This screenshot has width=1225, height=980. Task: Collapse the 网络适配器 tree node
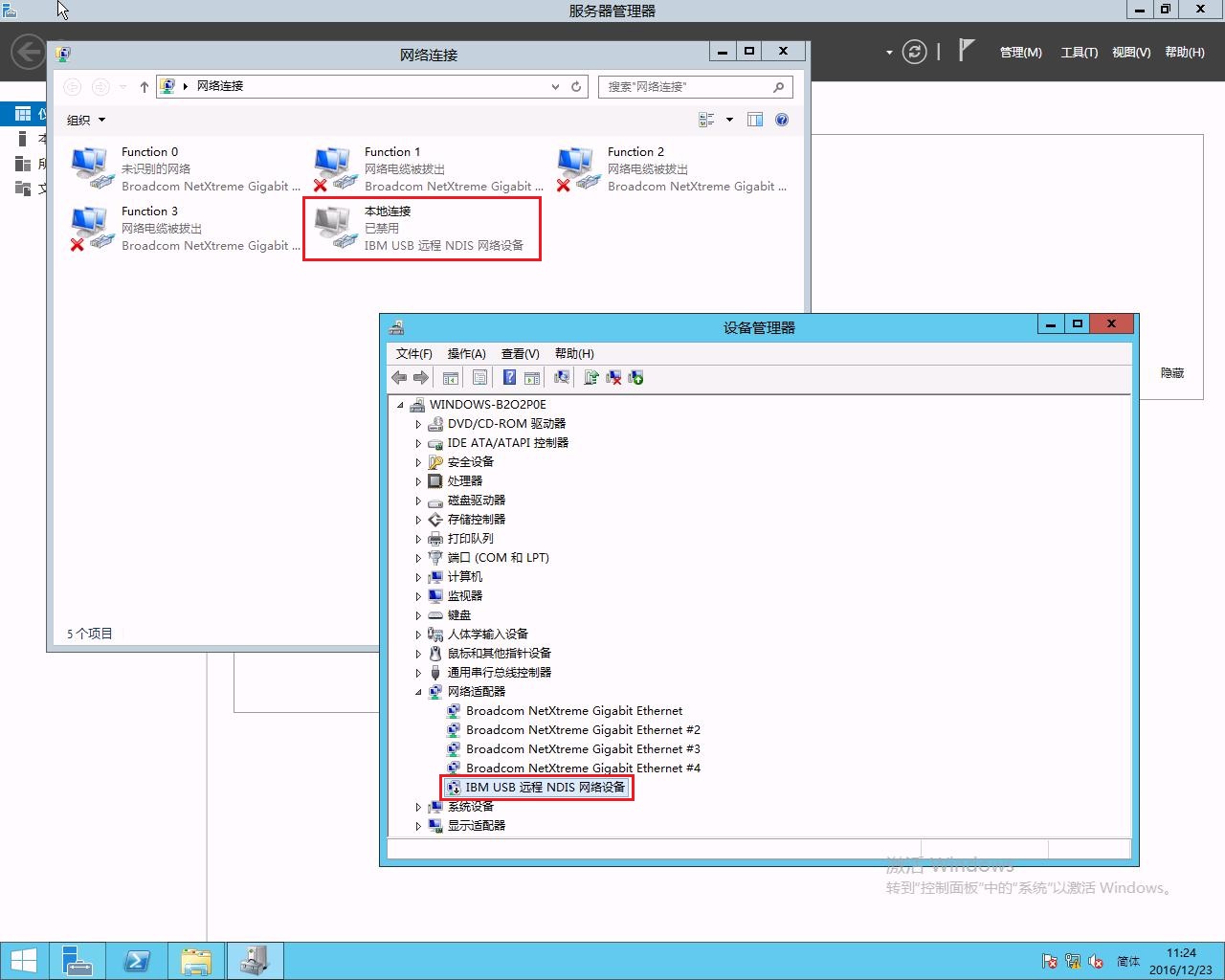coord(417,691)
